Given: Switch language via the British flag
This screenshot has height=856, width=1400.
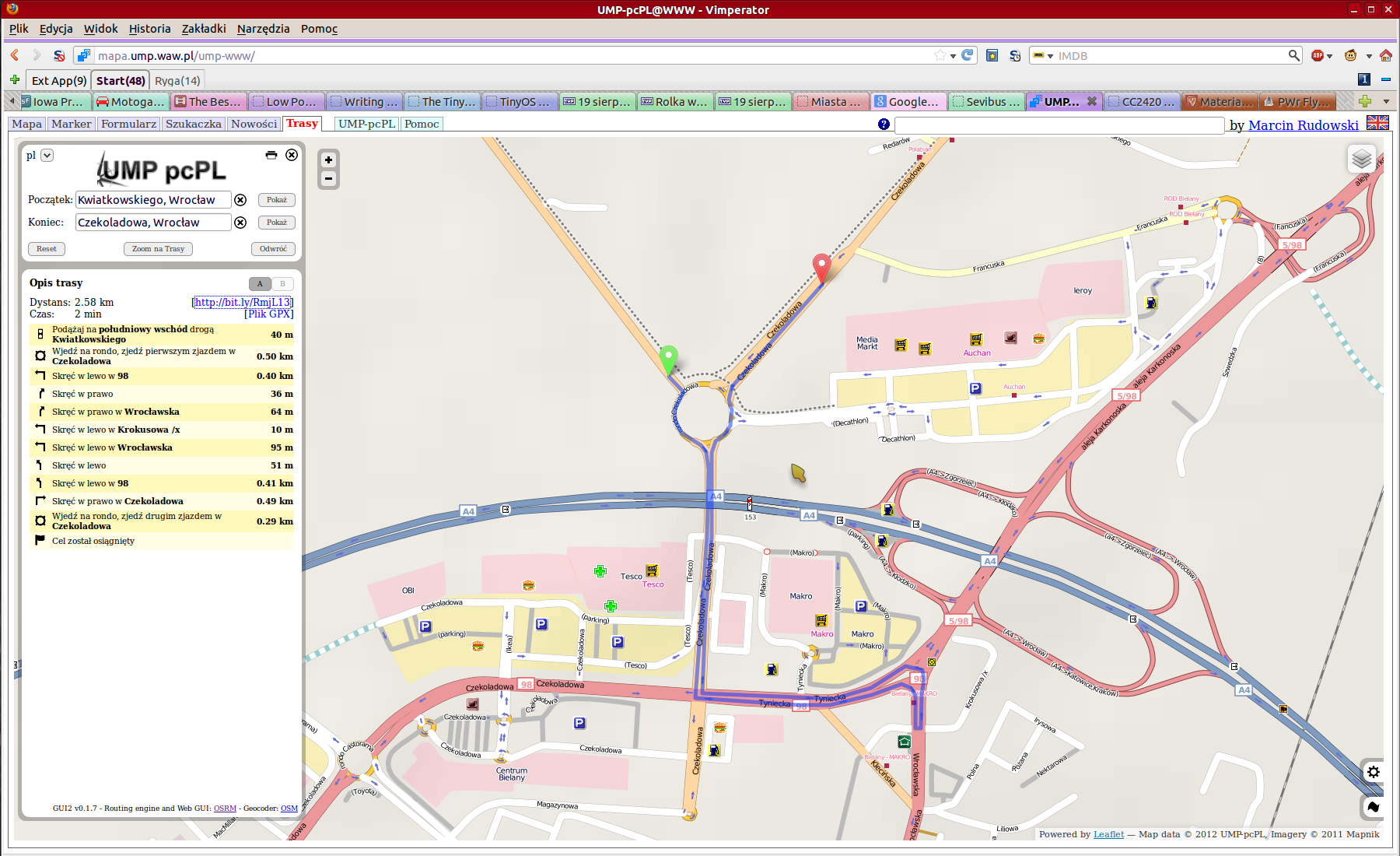Looking at the screenshot, I should tap(1377, 123).
